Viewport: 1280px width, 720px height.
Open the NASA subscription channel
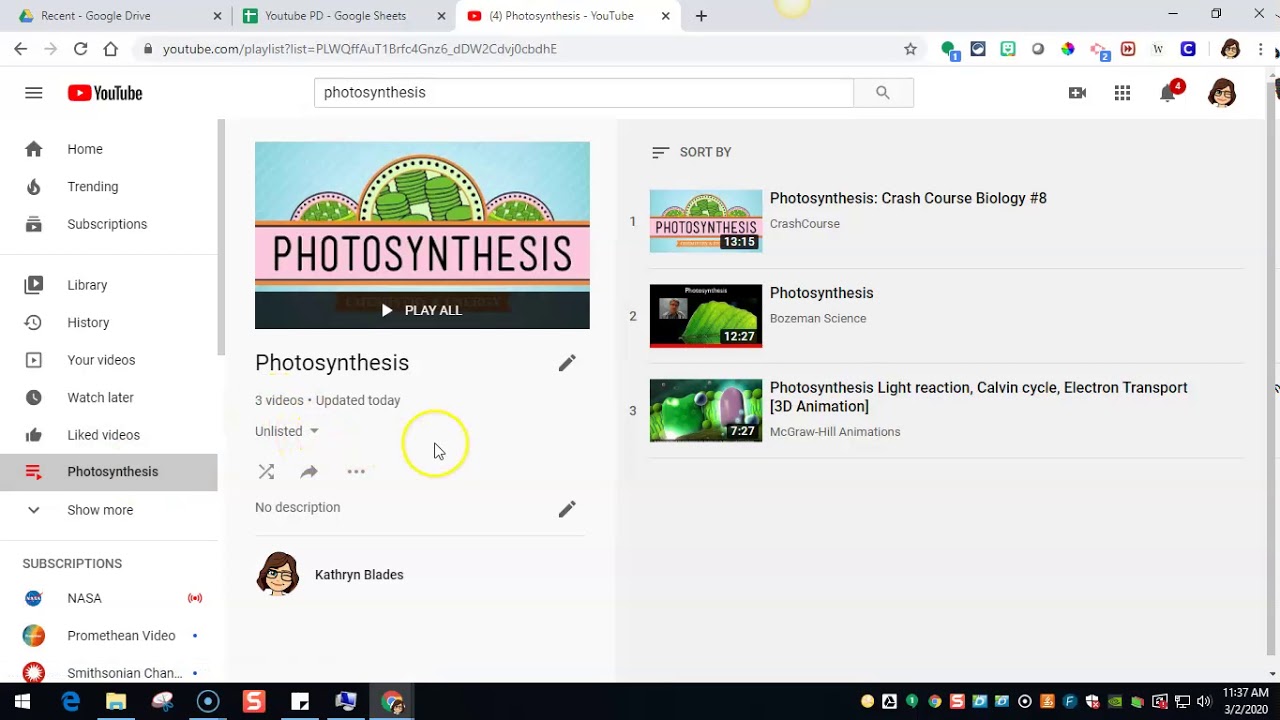coord(109,598)
